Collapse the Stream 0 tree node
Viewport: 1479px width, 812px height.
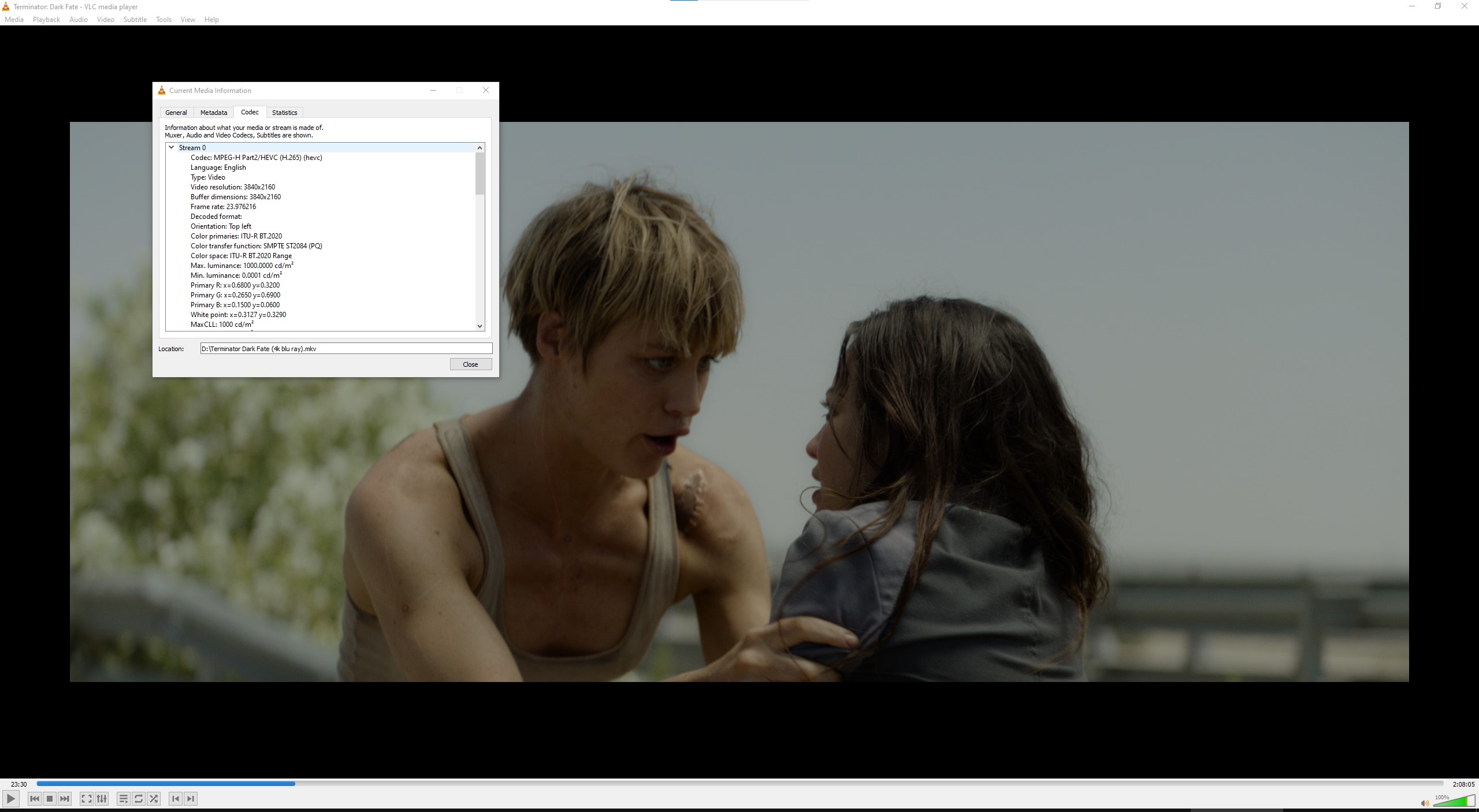172,147
